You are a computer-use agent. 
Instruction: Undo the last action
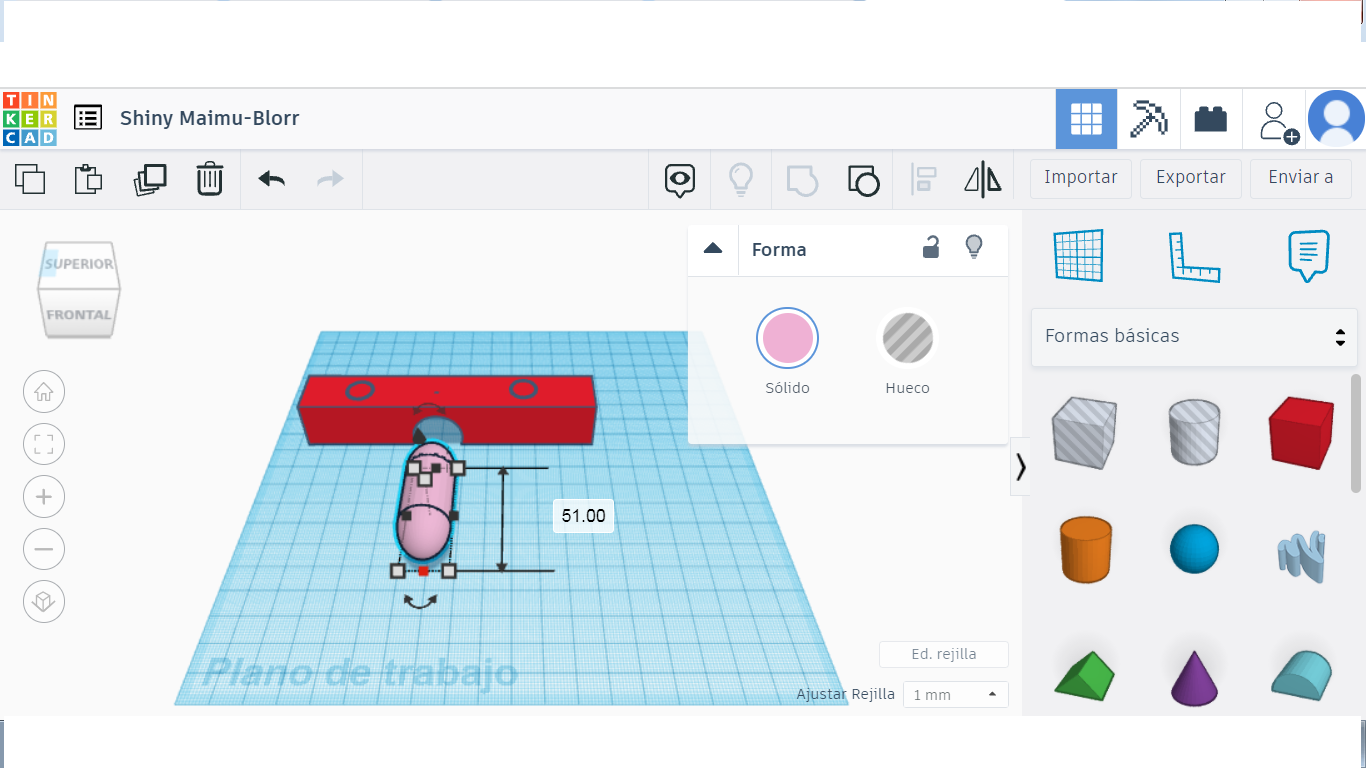(271, 179)
